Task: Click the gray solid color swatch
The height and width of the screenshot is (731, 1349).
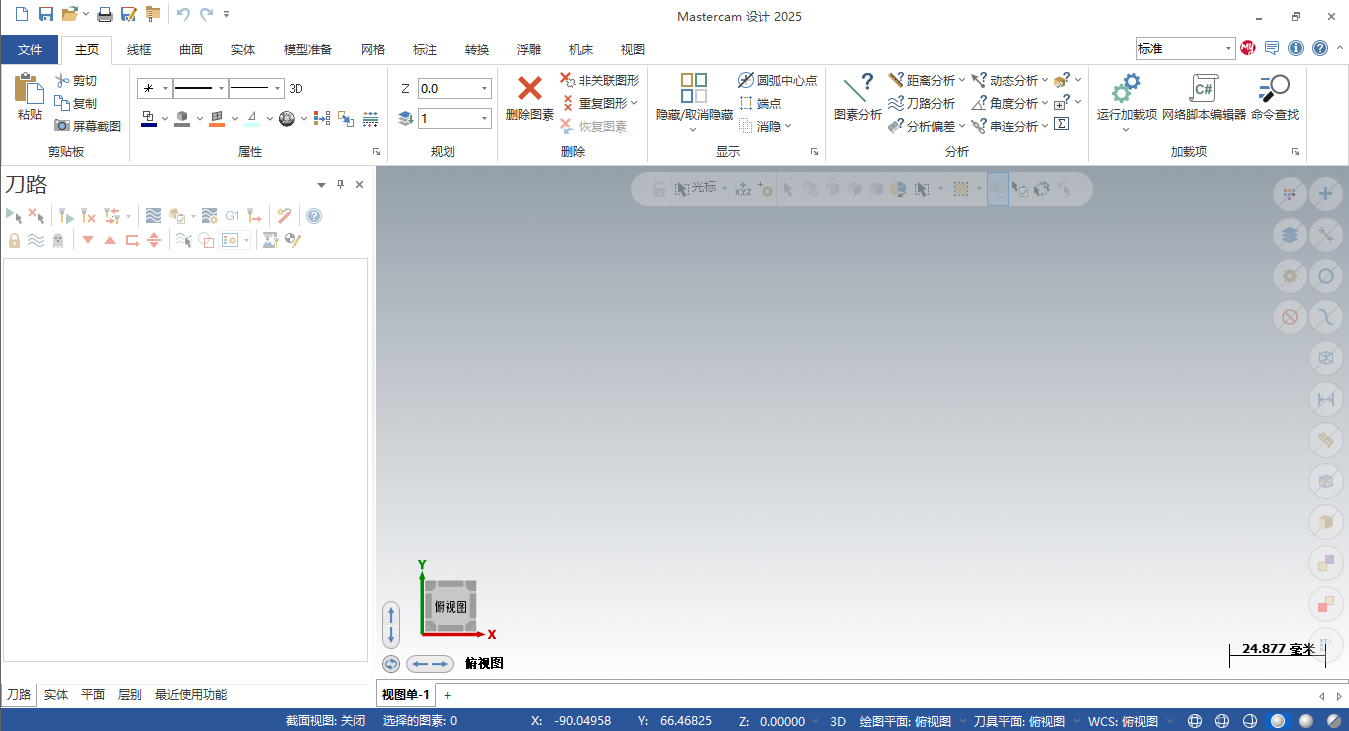Action: pos(182,119)
